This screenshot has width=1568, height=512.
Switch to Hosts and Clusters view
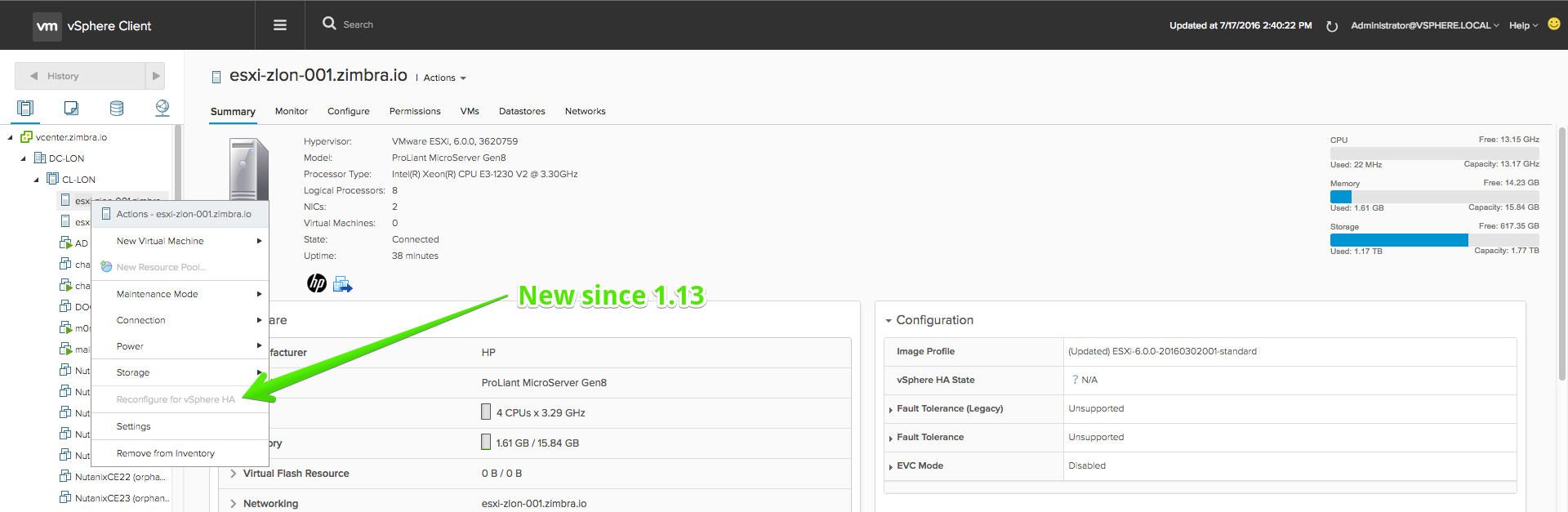25,108
